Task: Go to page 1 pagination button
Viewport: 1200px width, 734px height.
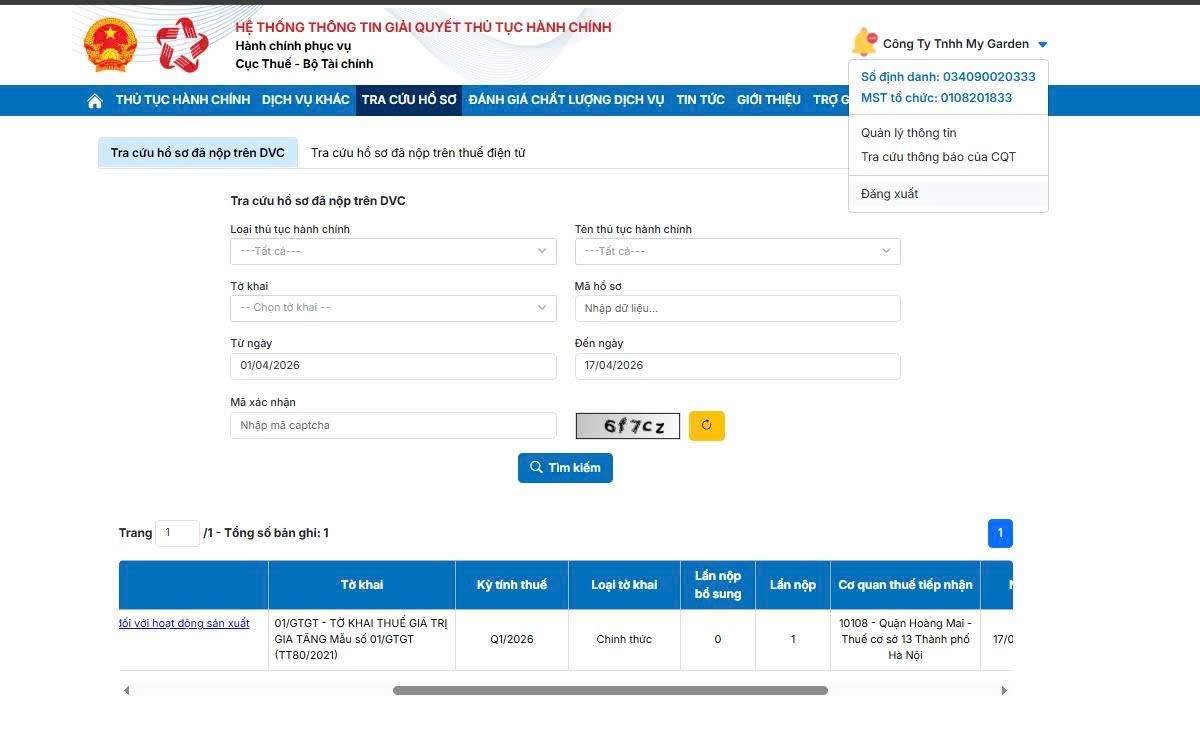Action: coord(1000,533)
